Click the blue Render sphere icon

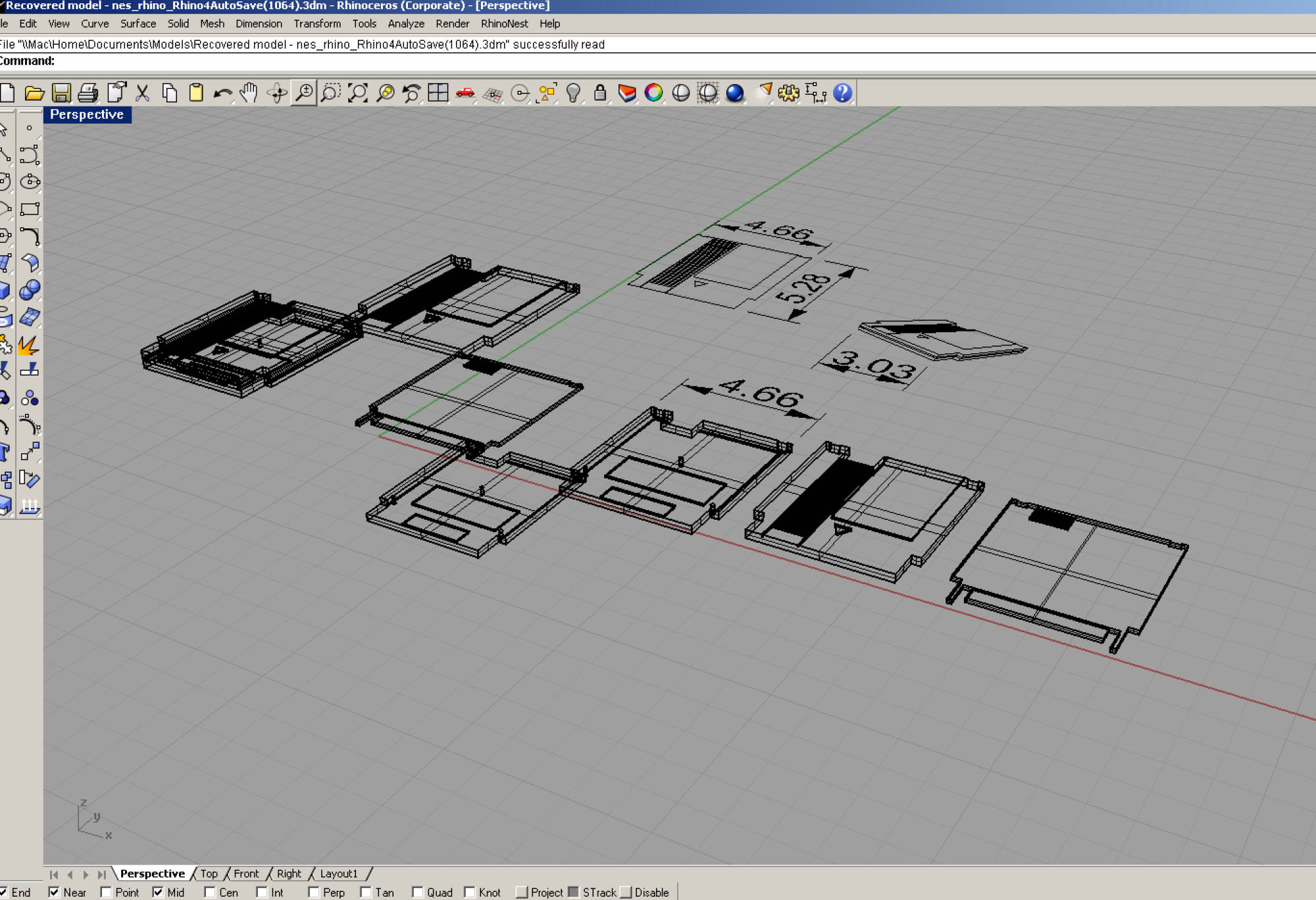coord(735,93)
